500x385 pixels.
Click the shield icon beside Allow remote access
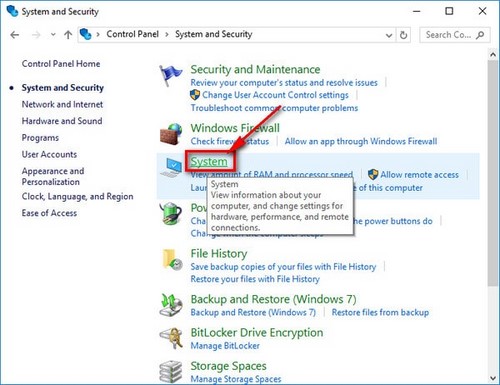point(373,174)
